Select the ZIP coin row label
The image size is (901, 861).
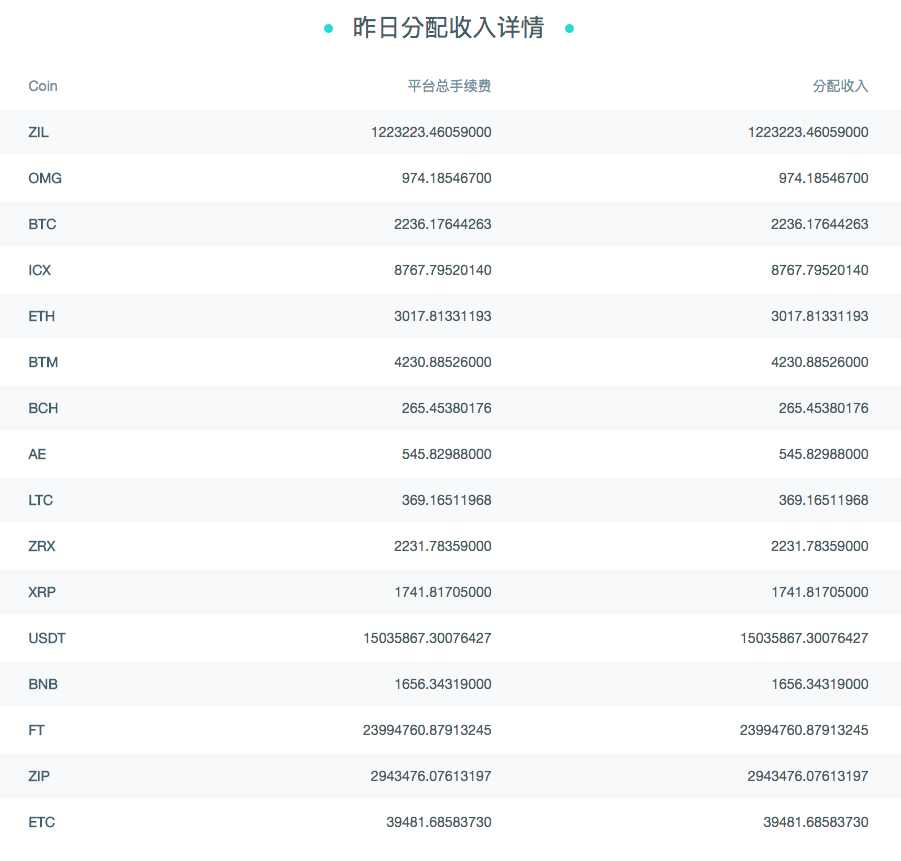pyautogui.click(x=39, y=776)
